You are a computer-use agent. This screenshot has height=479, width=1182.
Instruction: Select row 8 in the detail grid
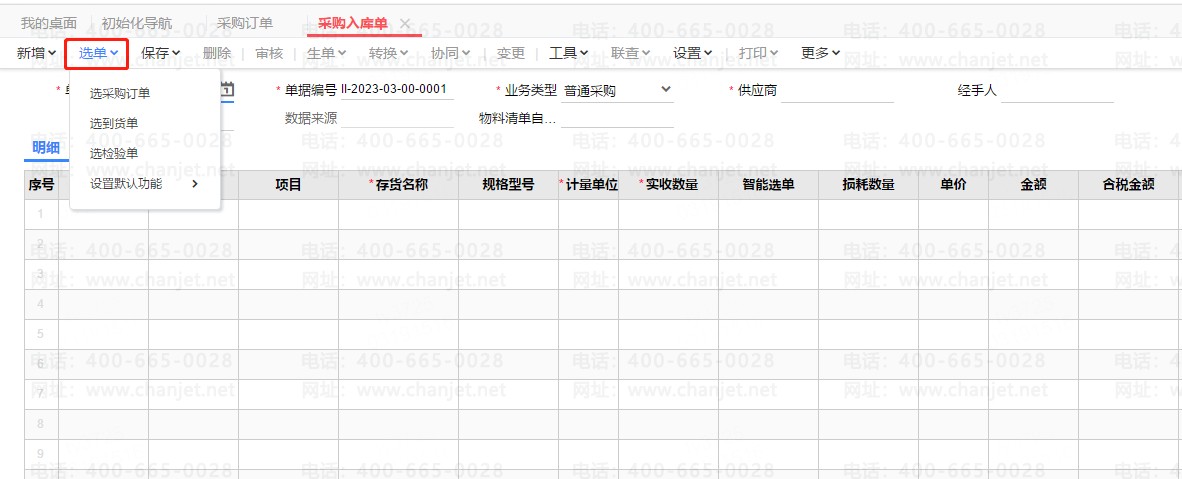tap(41, 424)
